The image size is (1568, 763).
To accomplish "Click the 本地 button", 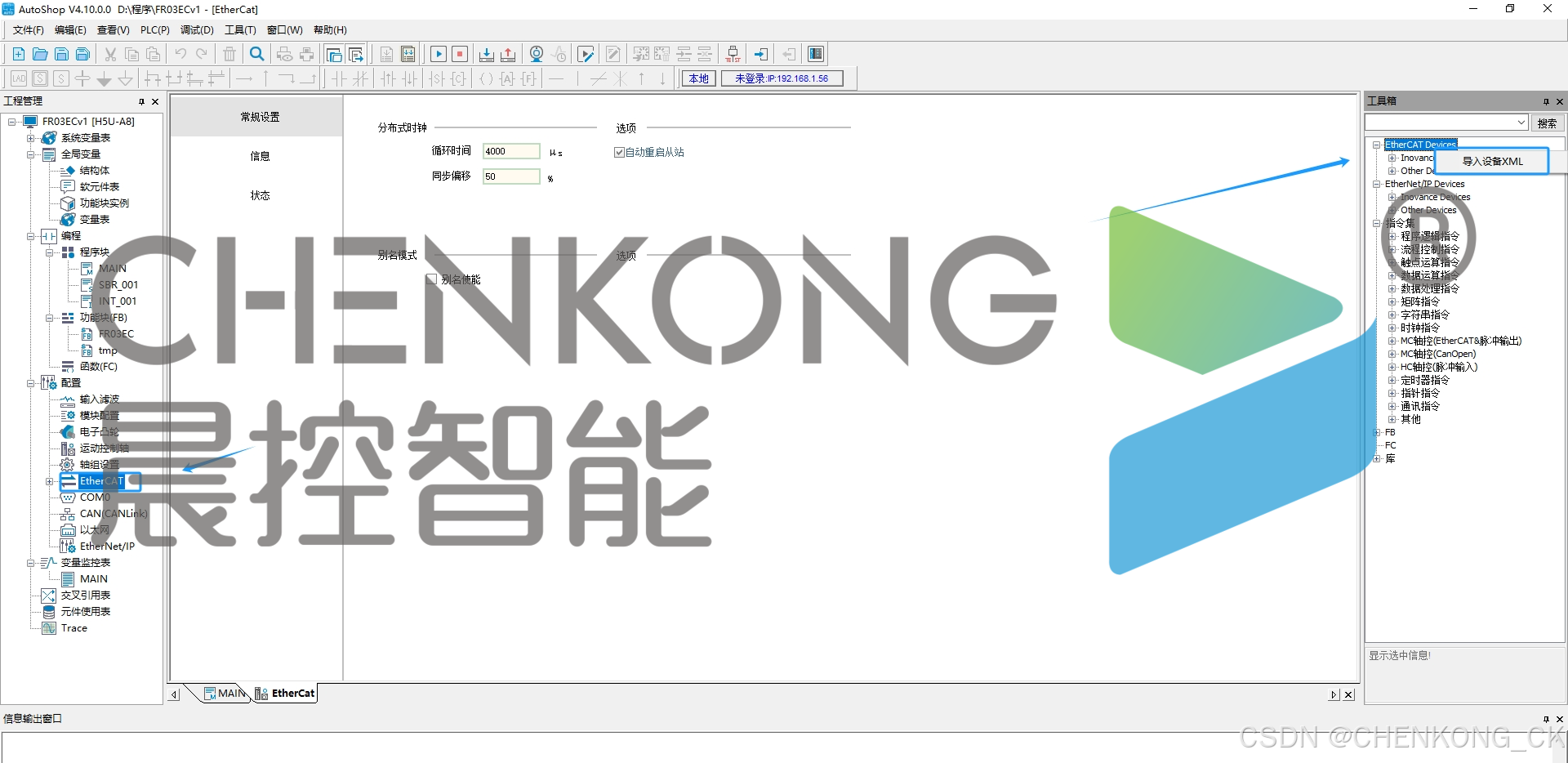I will point(699,78).
